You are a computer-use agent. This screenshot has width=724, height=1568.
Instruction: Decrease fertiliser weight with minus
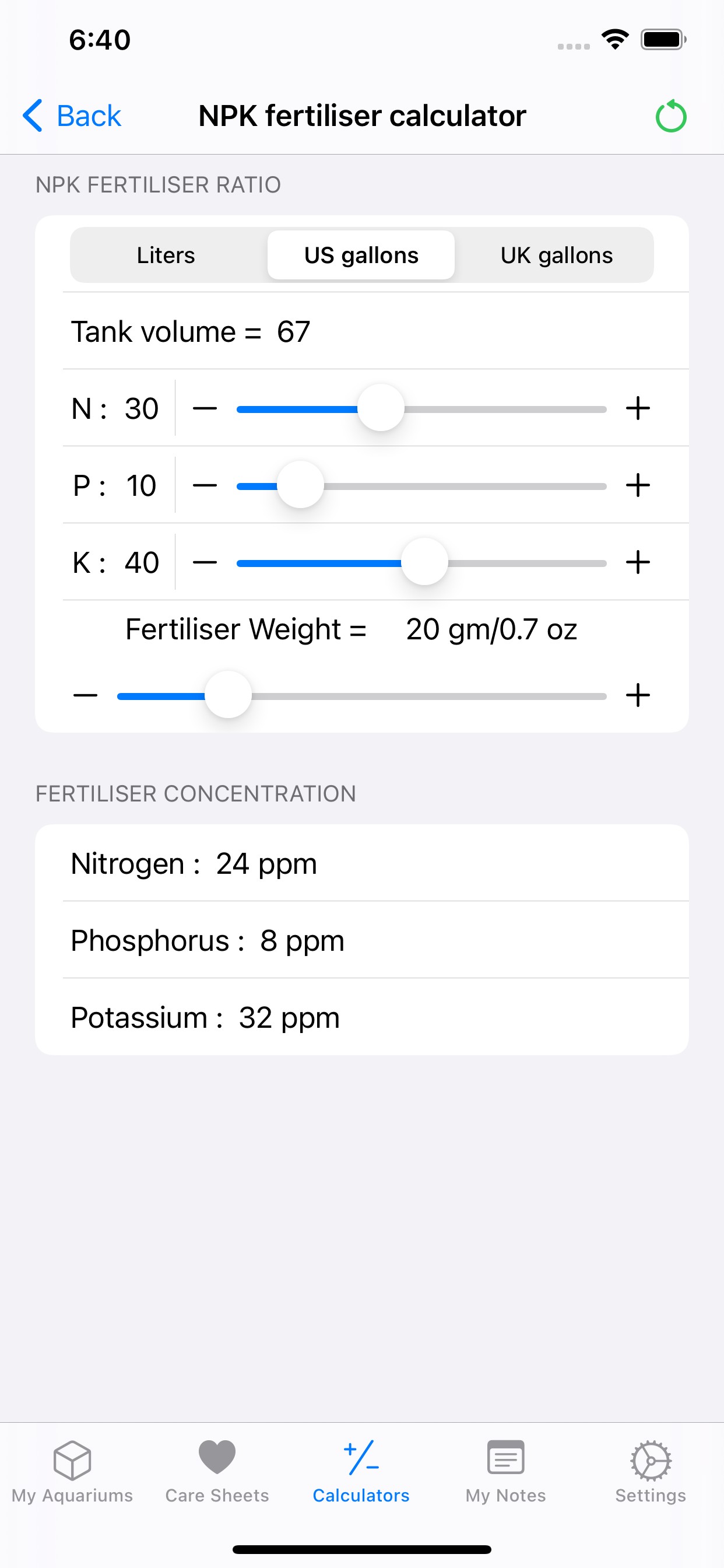click(x=86, y=695)
